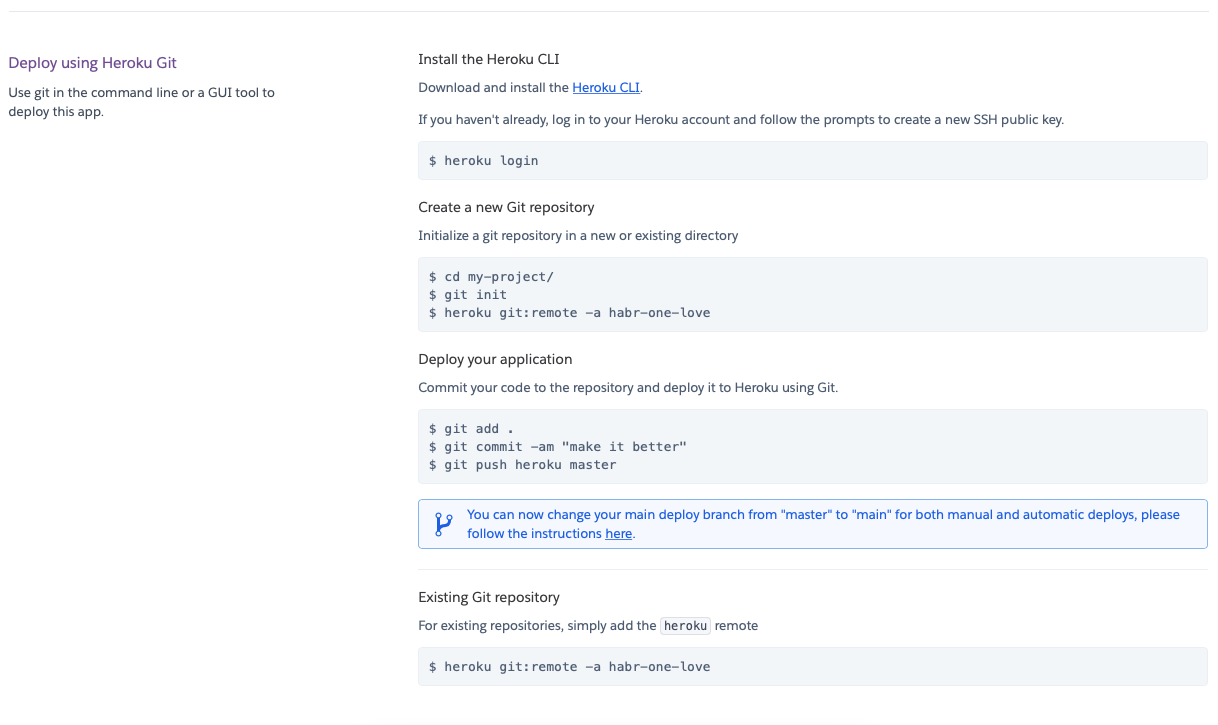The image size is (1218, 725).
Task: Open the Heroku CLI download link
Action: [x=605, y=88]
